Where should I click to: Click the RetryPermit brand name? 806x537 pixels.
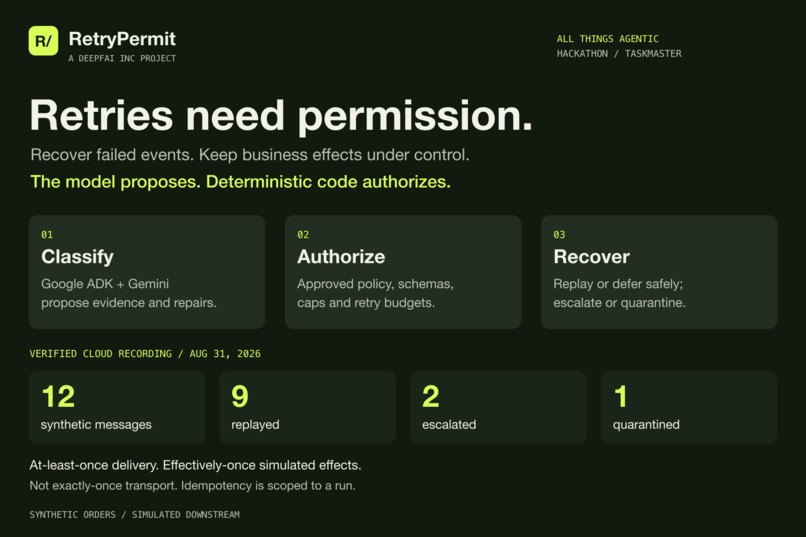coord(122,39)
